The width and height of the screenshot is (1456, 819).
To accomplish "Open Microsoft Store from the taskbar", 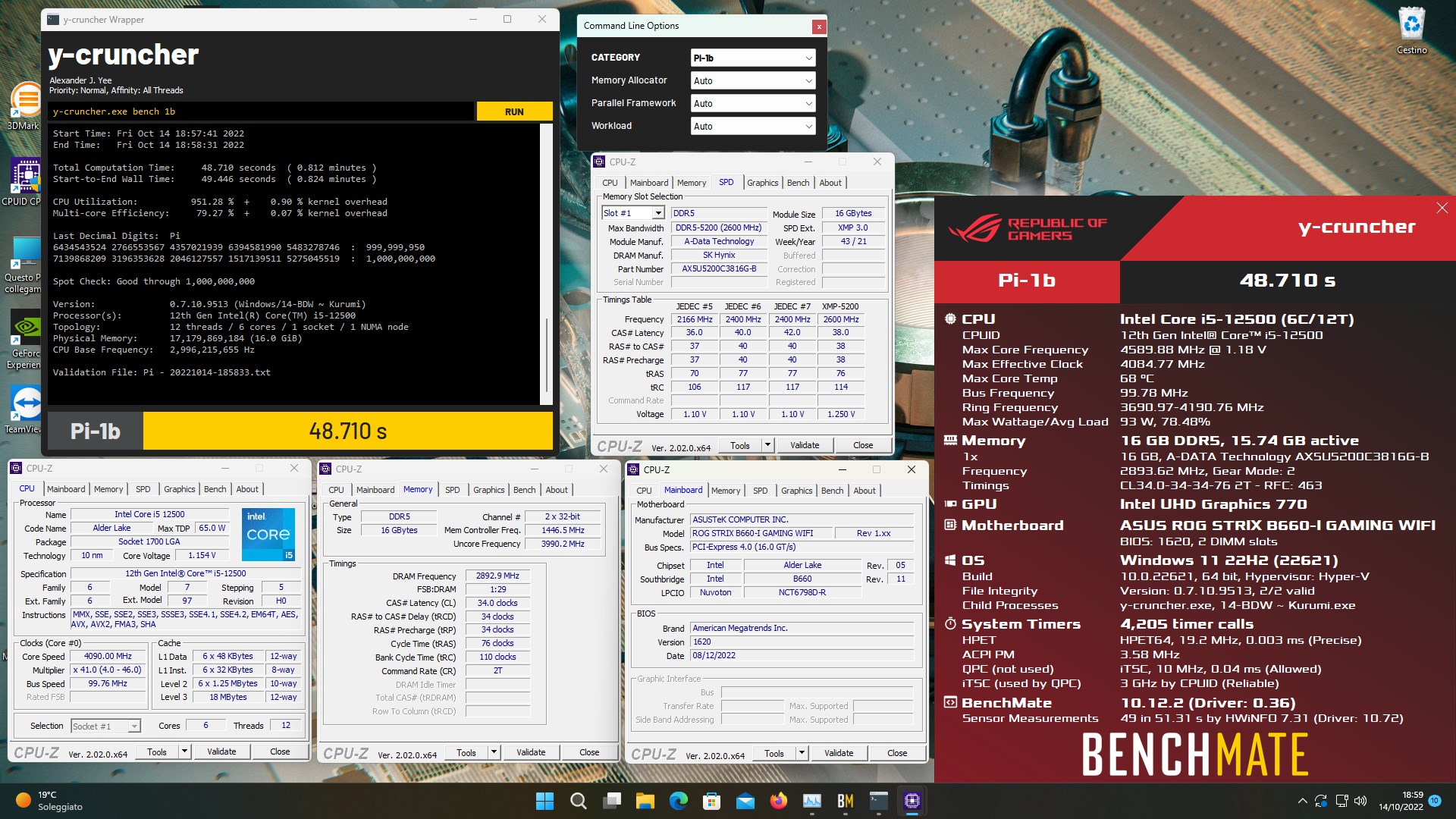I will (711, 801).
